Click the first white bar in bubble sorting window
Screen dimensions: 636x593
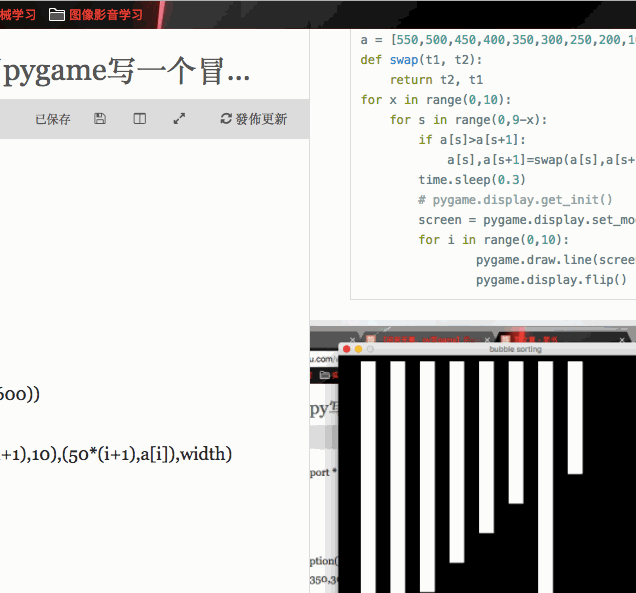(x=368, y=477)
